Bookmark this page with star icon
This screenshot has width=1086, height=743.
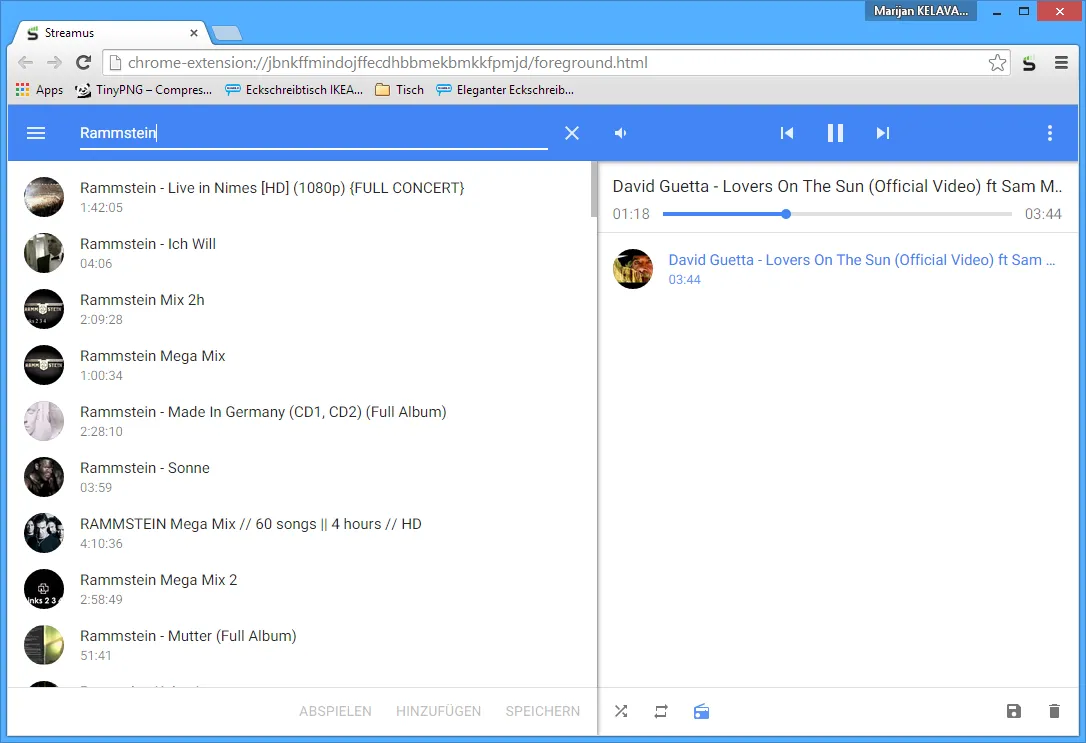(997, 62)
